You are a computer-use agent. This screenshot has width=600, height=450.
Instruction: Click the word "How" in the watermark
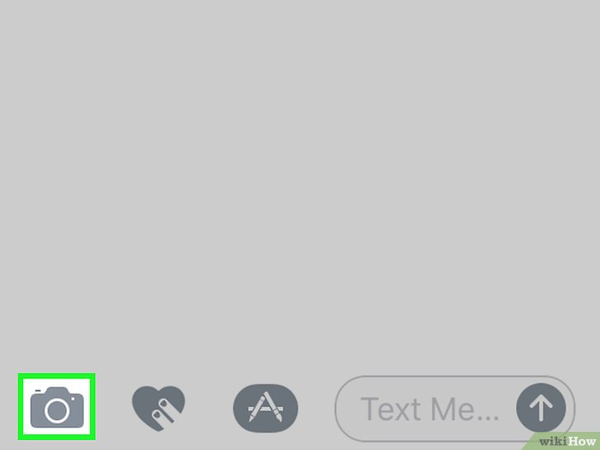tap(582, 441)
